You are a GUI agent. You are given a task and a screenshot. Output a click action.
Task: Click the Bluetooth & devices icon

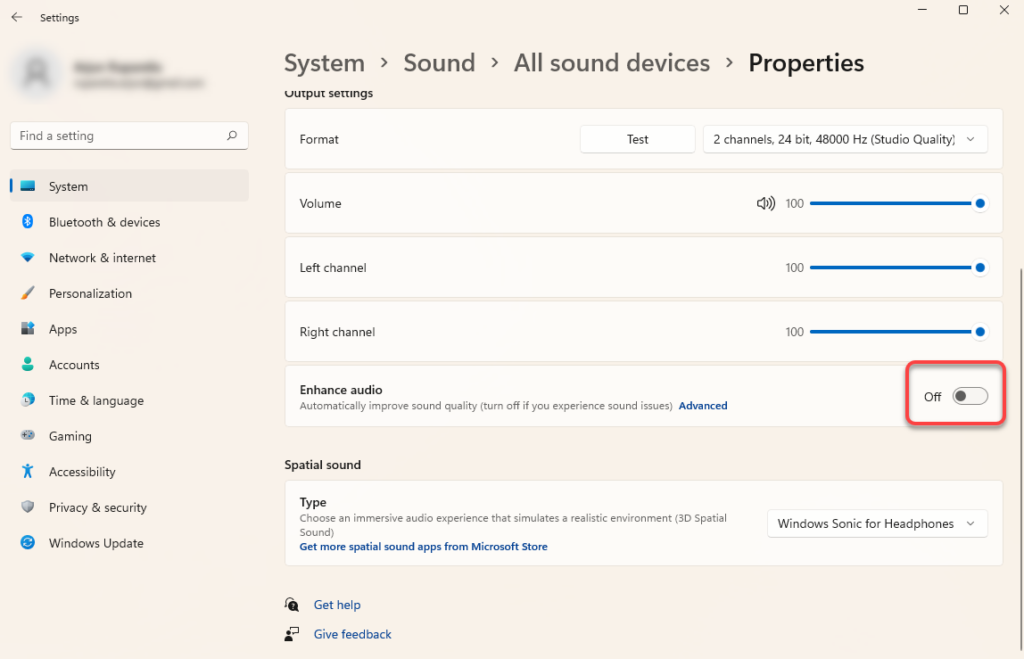[28, 222]
